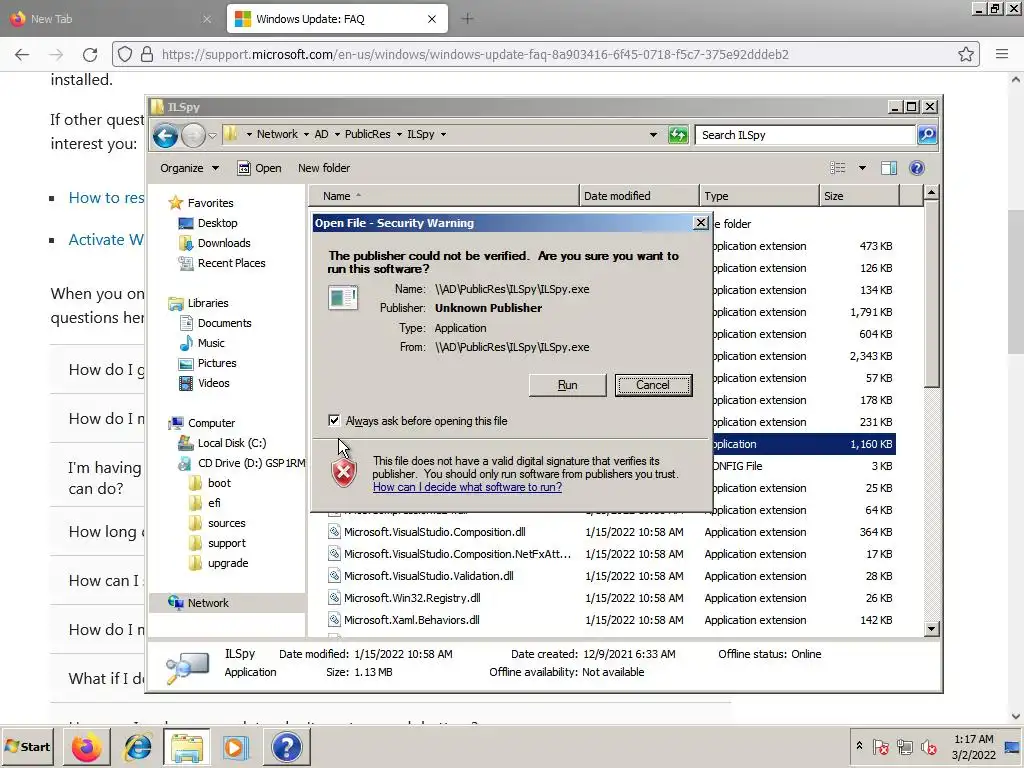Select Microsoft.Xaml.Behaviors.dll file
Viewport: 1024px width, 768px height.
tap(411, 620)
